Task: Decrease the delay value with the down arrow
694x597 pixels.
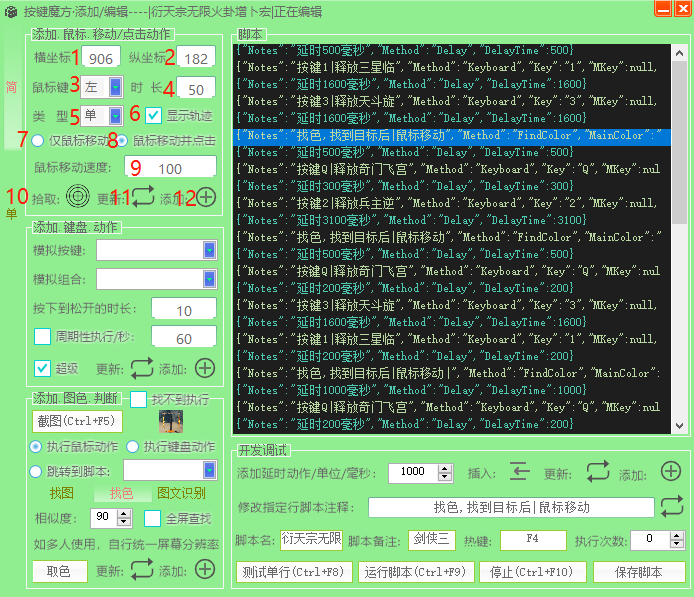Action: click(x=445, y=477)
